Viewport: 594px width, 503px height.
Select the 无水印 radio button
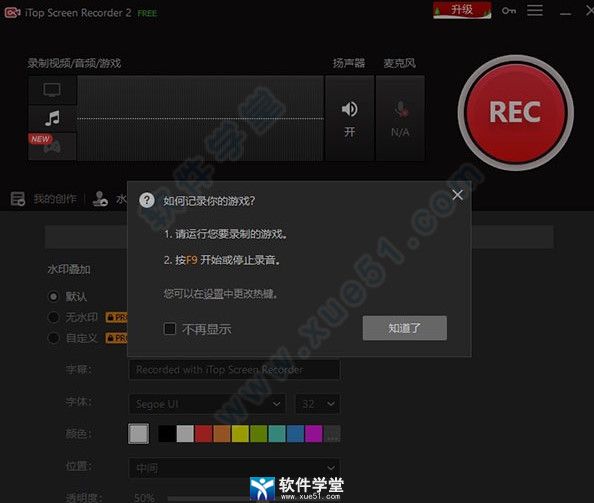tap(53, 317)
